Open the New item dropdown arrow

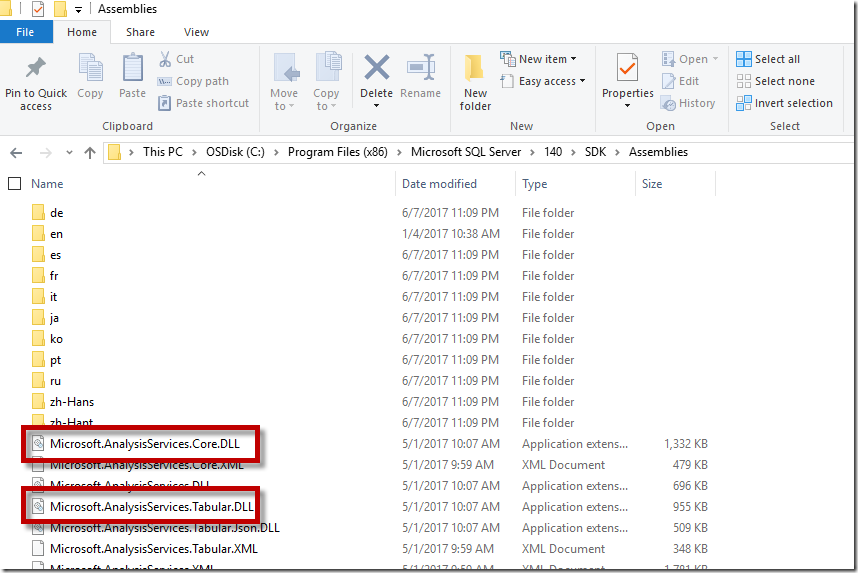(573, 59)
